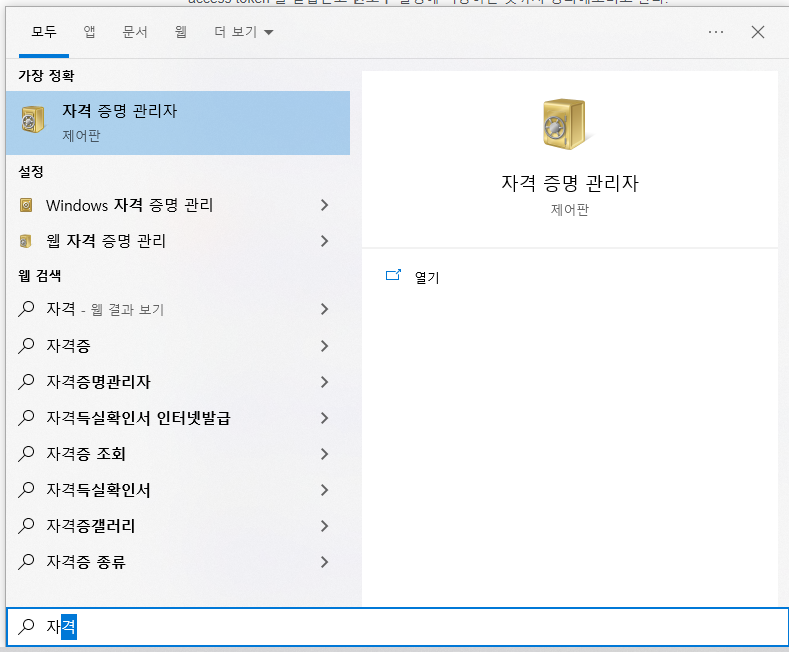This screenshot has width=789, height=652.
Task: Close the search panel with X
Action: [758, 32]
